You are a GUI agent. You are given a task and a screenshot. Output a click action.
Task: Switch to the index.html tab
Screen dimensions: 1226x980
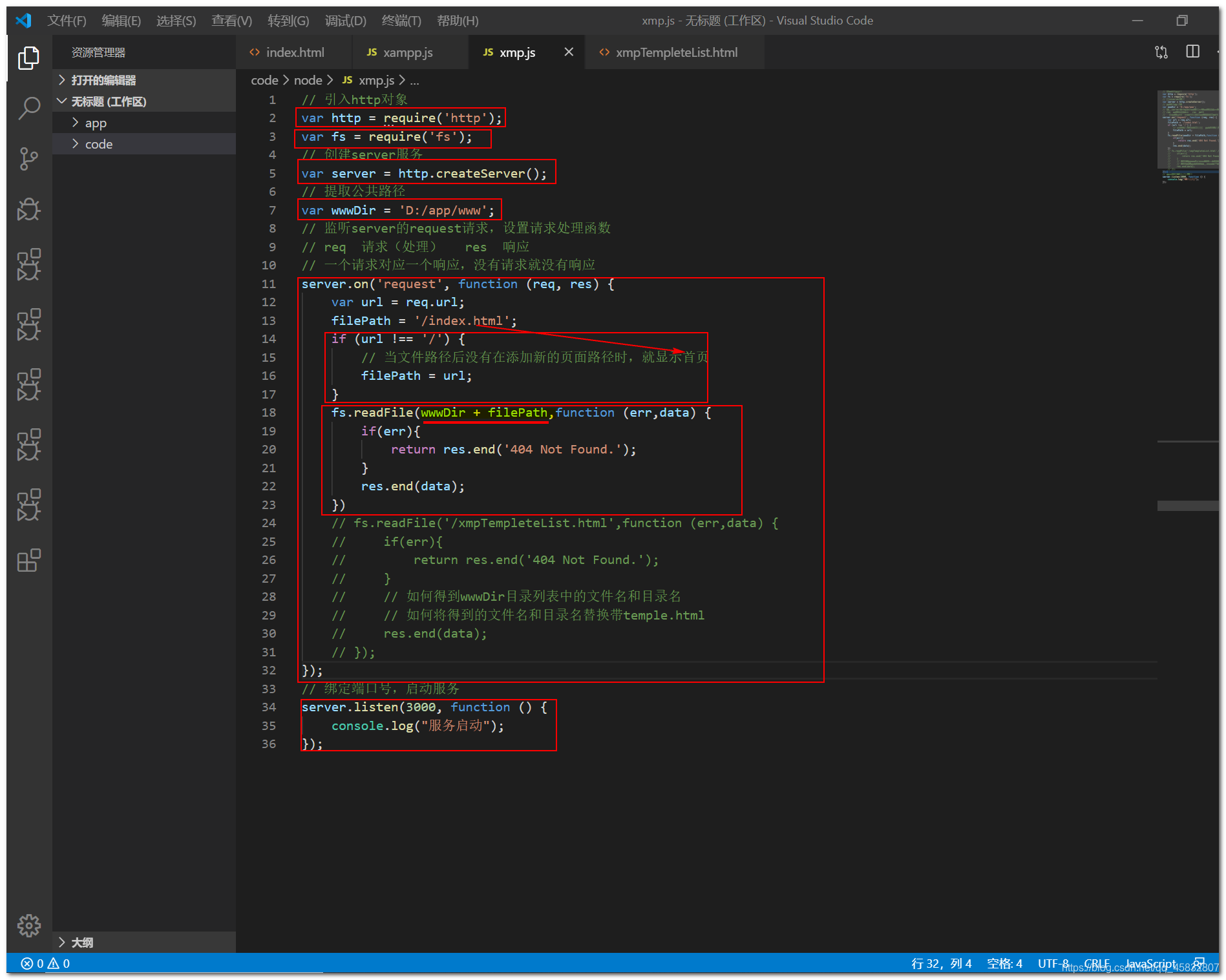click(294, 52)
